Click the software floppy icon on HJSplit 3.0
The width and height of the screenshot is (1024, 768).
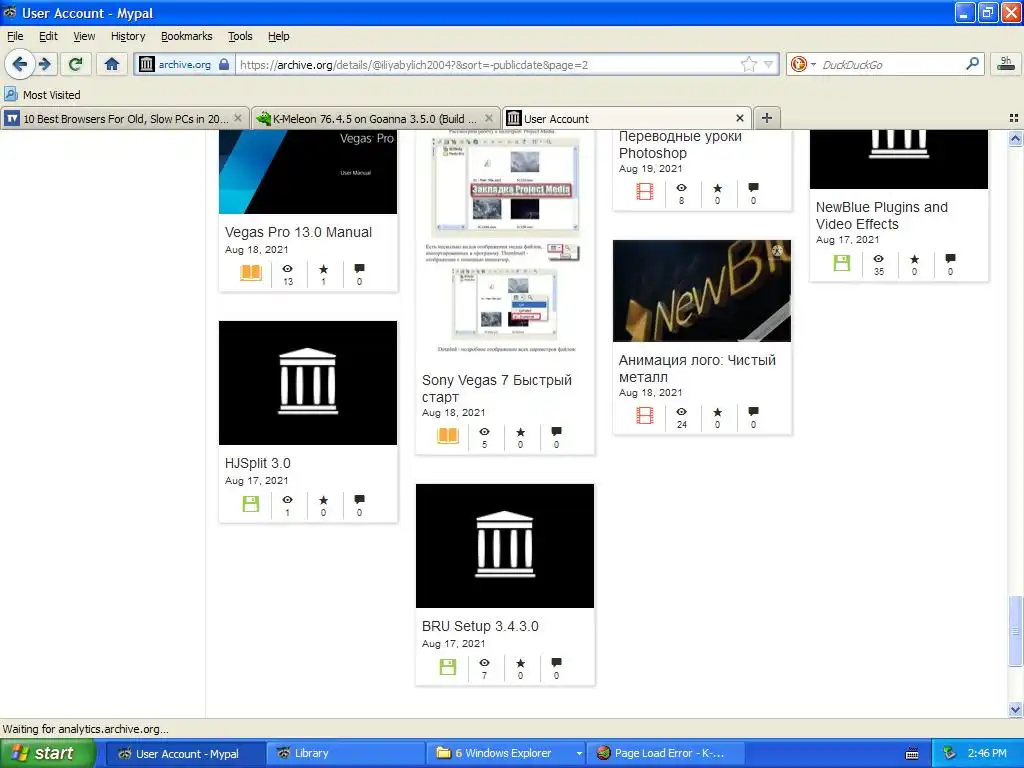click(251, 504)
